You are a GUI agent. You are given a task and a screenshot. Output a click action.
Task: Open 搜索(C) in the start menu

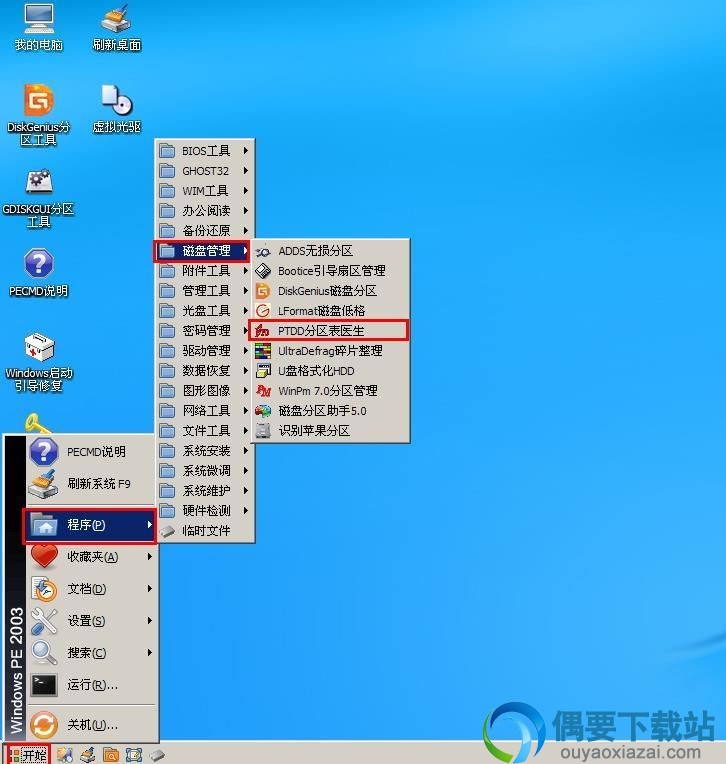pyautogui.click(x=91, y=652)
